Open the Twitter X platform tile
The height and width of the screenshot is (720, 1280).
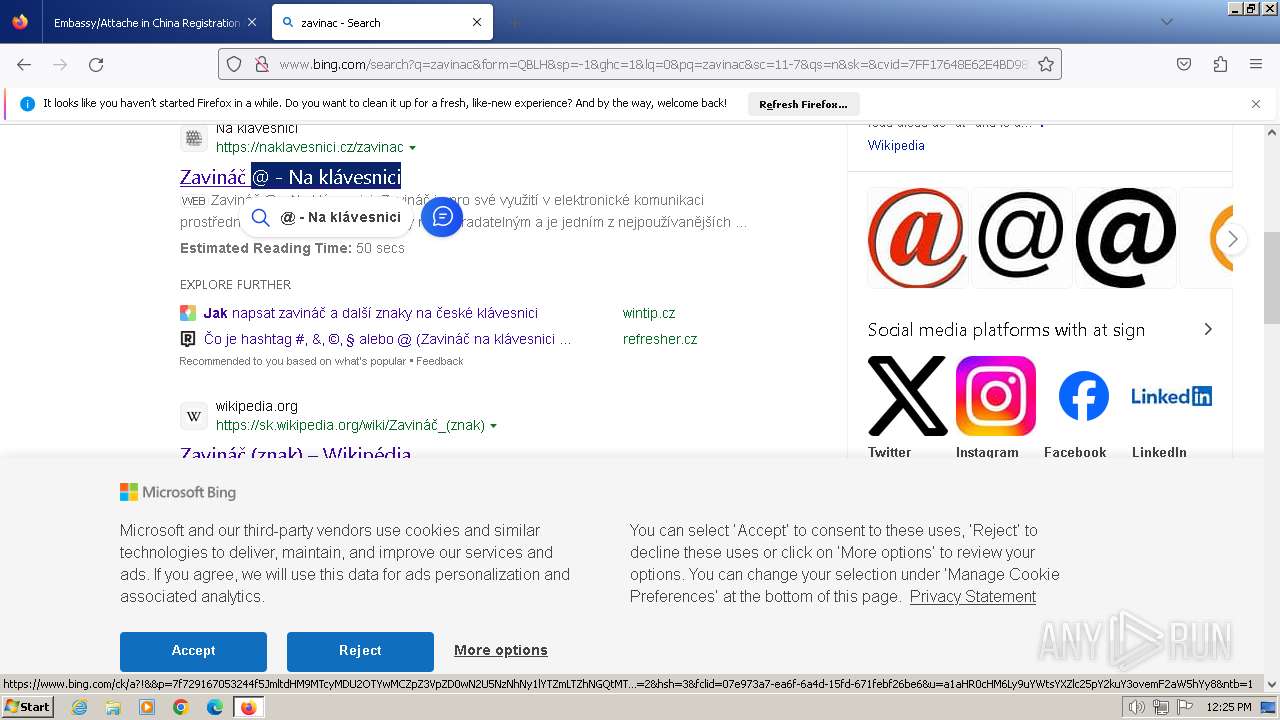908,396
